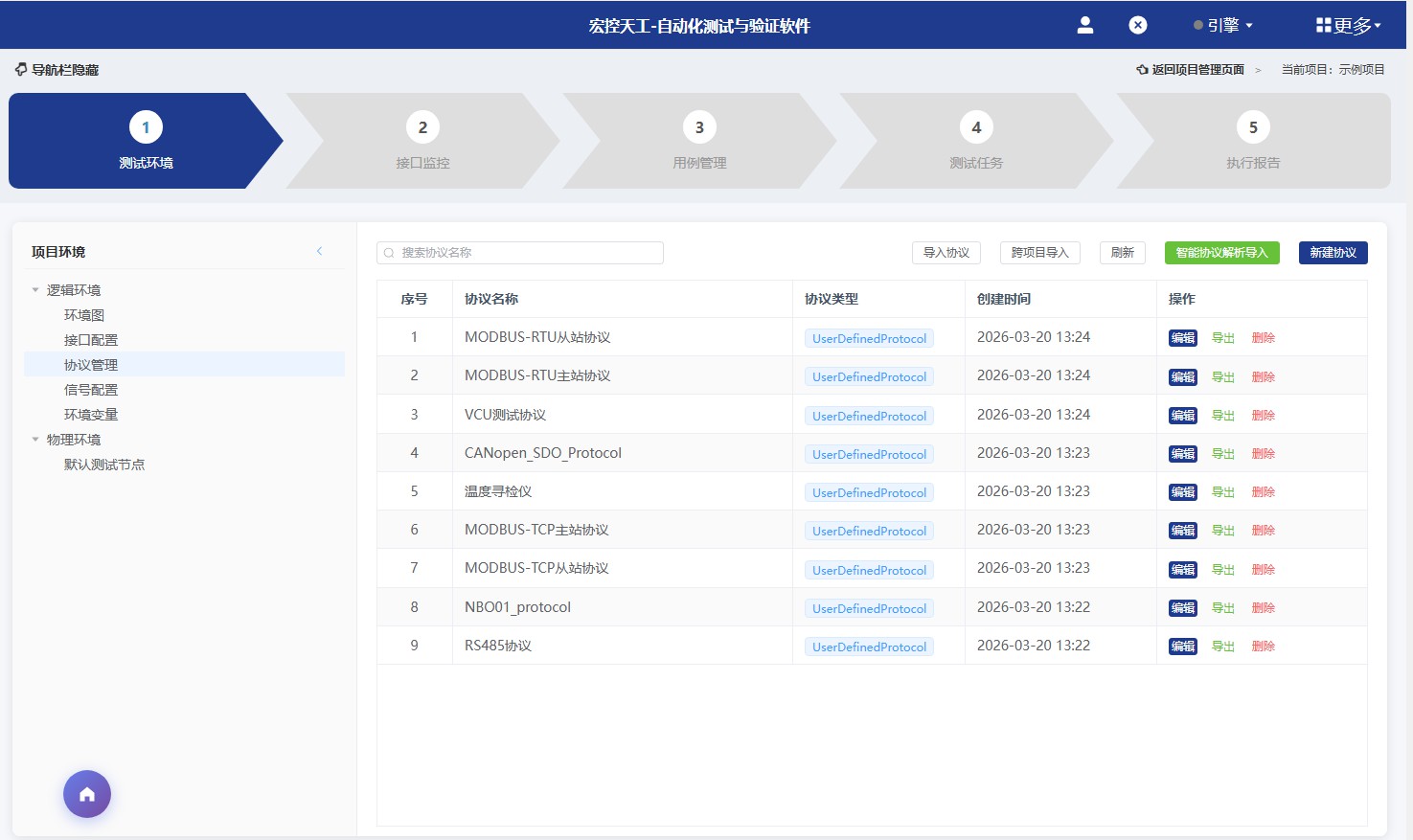Go to step 2 接口监控
1413x840 pixels.
[422, 141]
